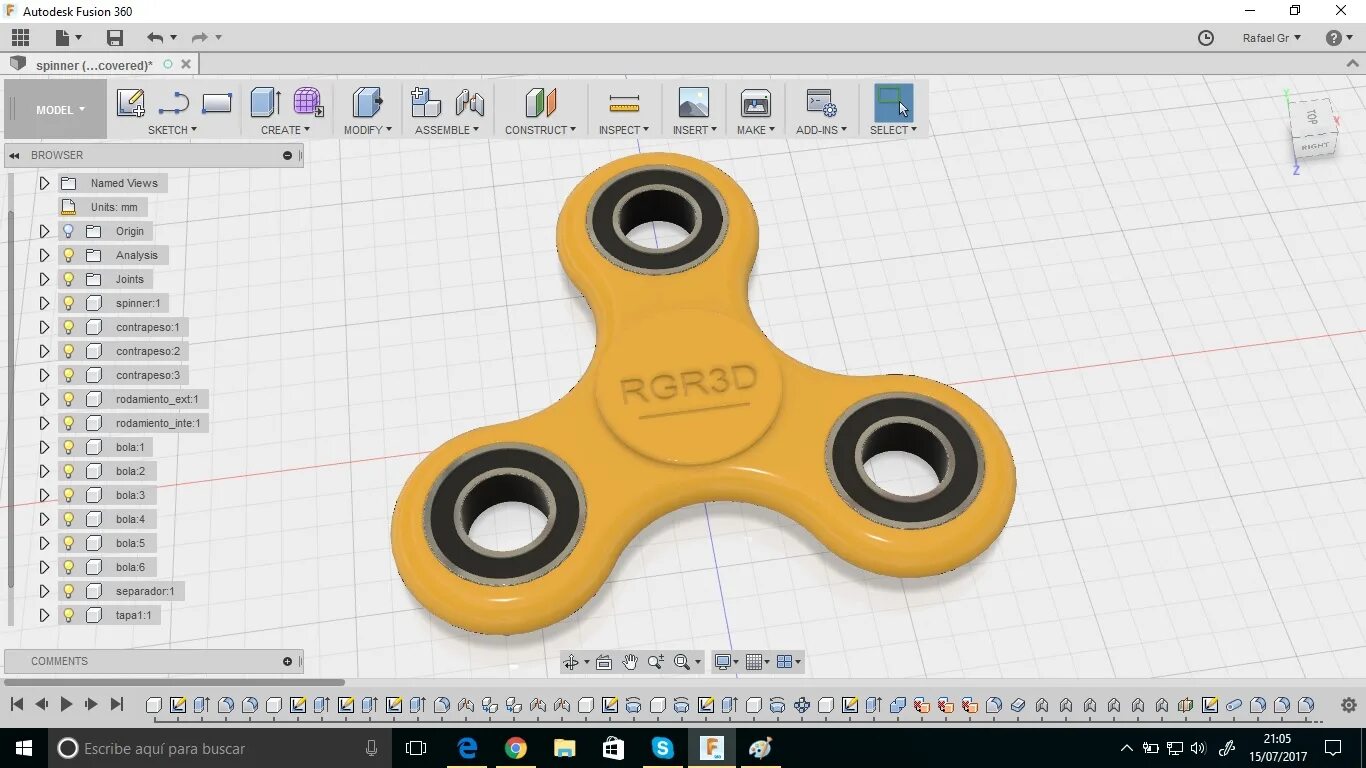The image size is (1366, 768).
Task: Open Chrome from the taskbar
Action: click(x=516, y=748)
